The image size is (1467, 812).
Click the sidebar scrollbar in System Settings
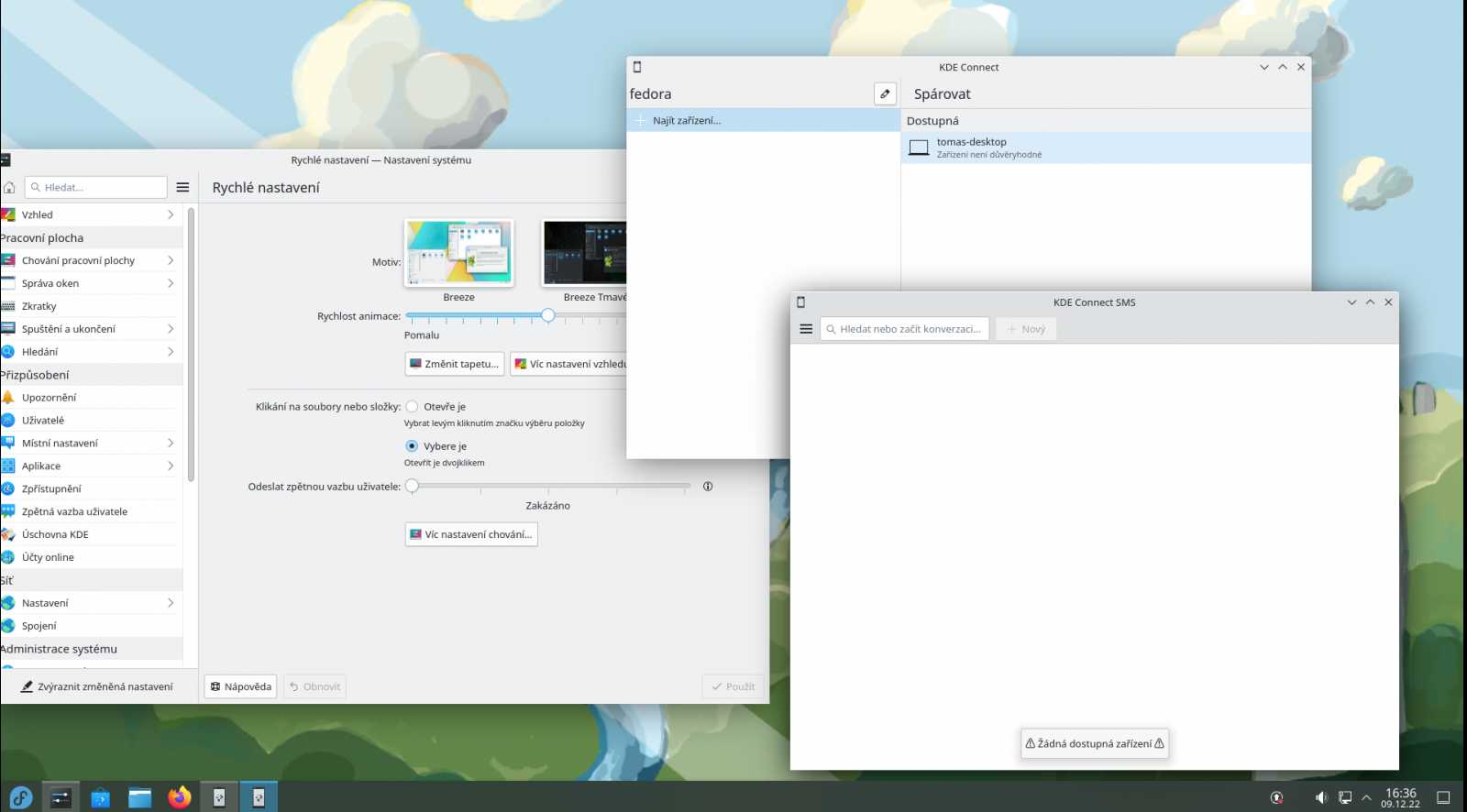click(x=191, y=344)
